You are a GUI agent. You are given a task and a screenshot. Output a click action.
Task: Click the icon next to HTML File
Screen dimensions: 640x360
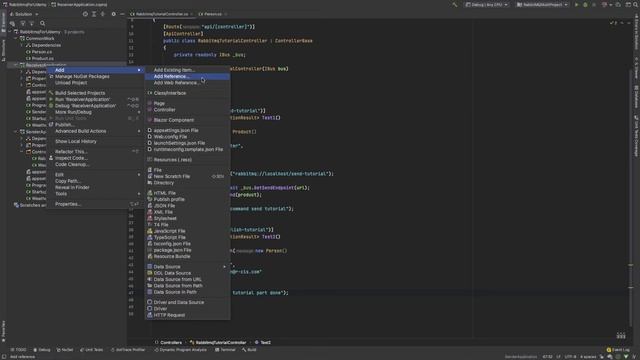(x=150, y=193)
